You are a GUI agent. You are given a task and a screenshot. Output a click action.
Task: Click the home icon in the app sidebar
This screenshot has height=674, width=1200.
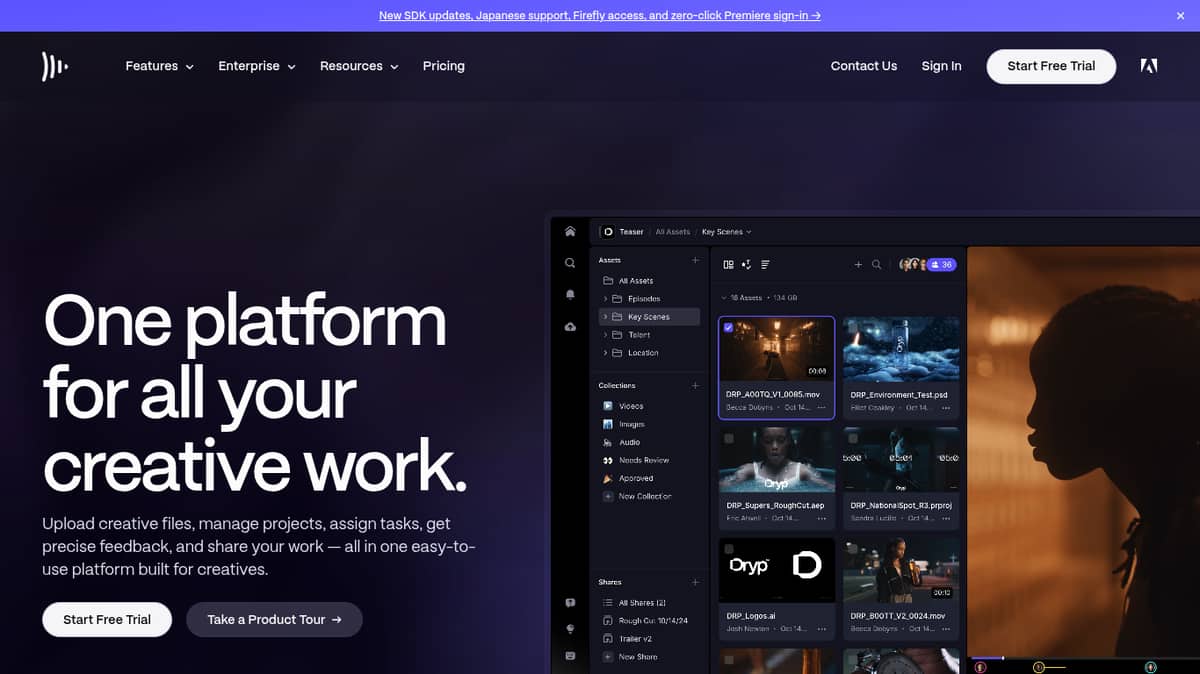point(570,231)
